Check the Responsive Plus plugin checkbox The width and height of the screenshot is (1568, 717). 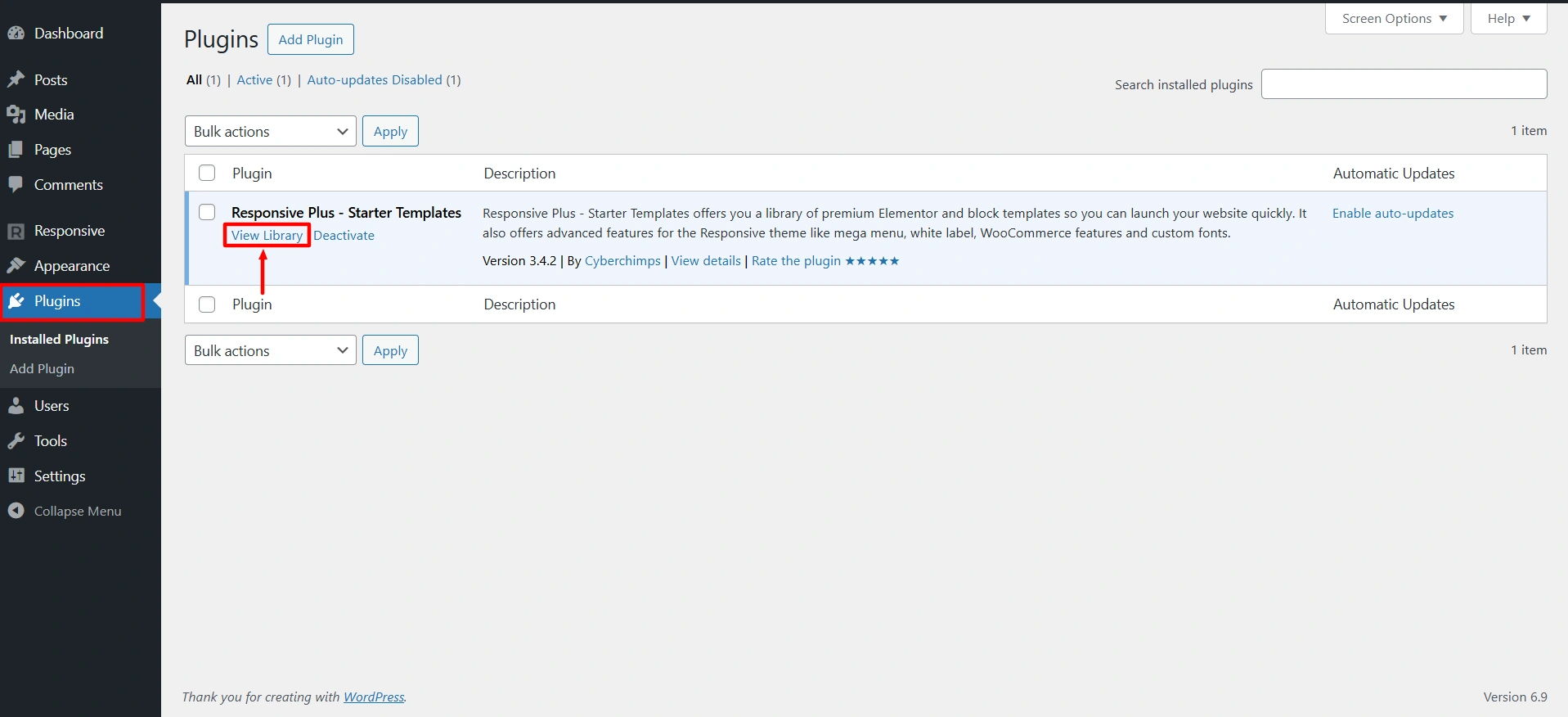(x=207, y=212)
